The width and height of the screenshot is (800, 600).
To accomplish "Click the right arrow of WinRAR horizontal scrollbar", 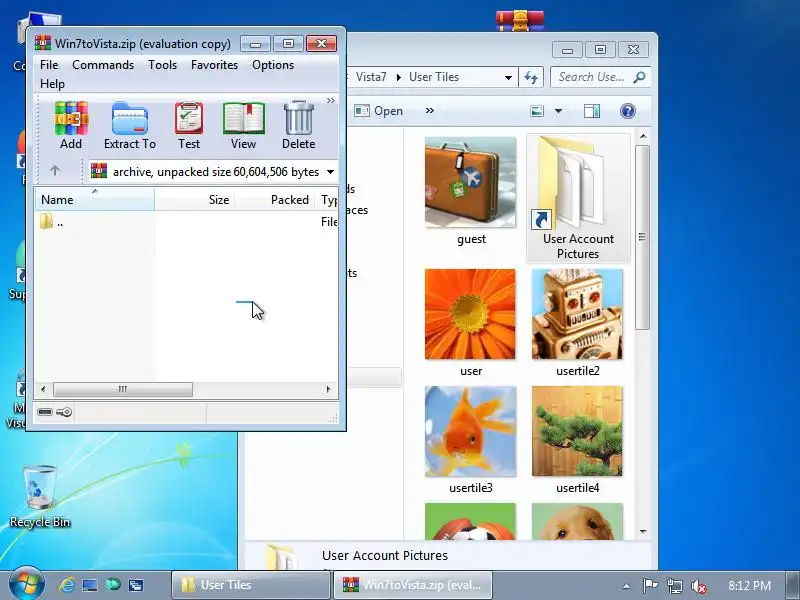I will point(329,389).
